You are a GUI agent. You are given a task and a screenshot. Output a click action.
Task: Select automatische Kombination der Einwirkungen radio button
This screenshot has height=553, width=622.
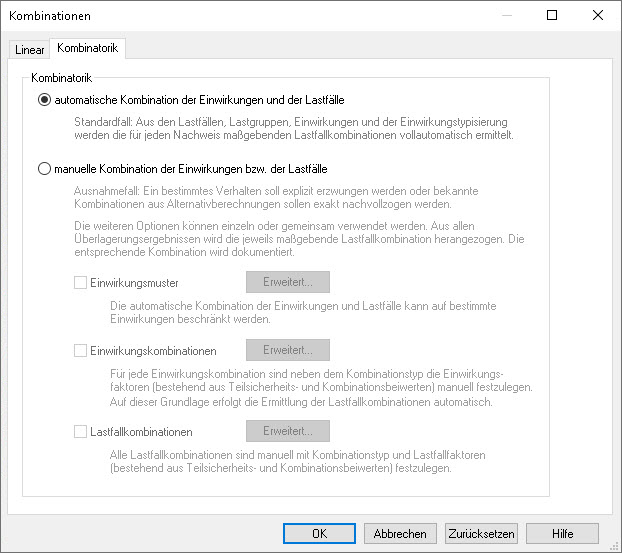44,99
